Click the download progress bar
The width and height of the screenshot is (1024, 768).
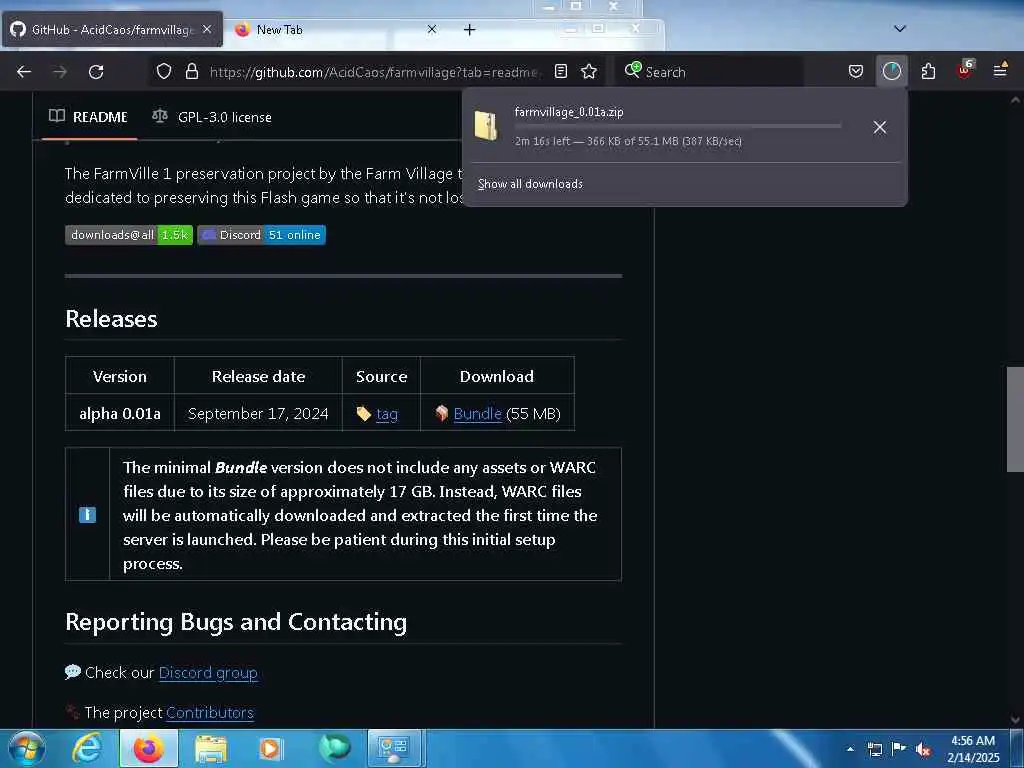tap(677, 126)
